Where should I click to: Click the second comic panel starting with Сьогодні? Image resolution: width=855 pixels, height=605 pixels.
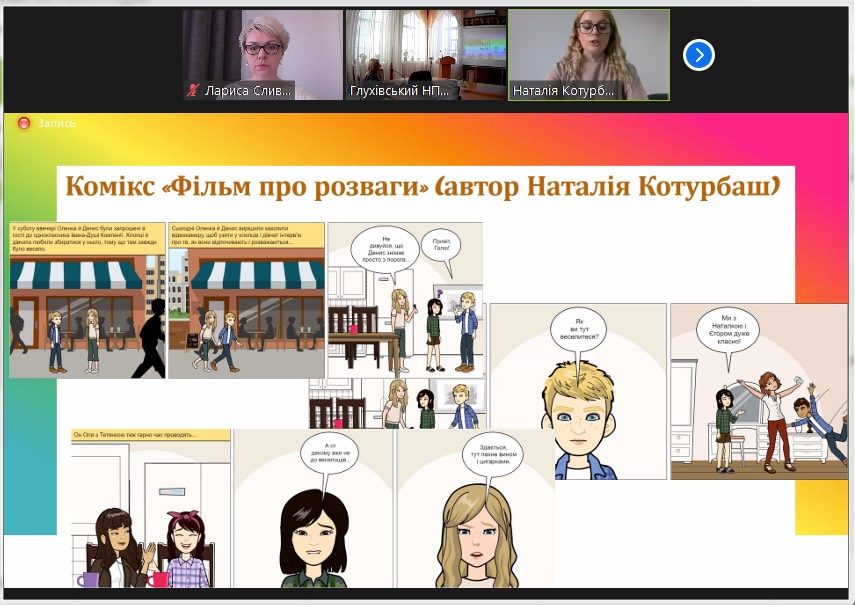tap(246, 300)
